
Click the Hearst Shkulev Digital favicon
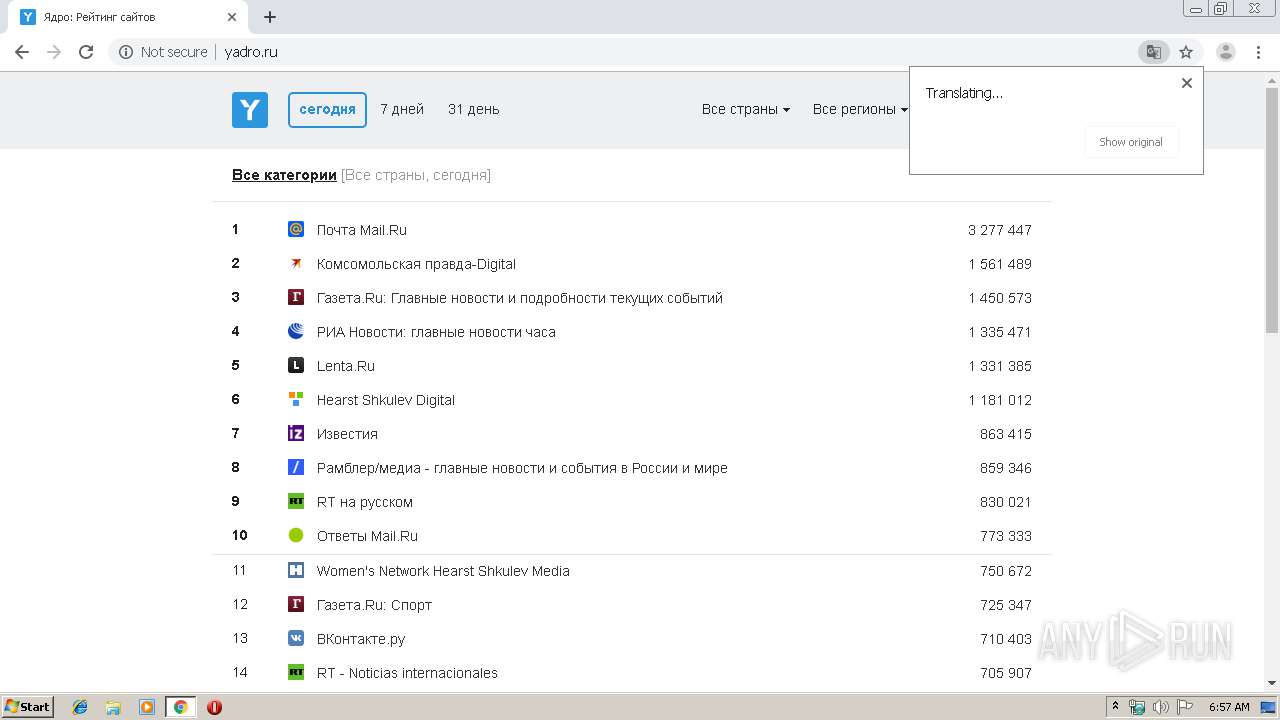[x=296, y=399]
